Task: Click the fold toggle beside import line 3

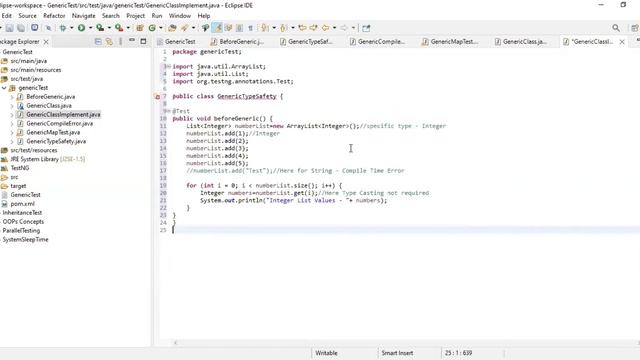Action: pyautogui.click(x=168, y=67)
